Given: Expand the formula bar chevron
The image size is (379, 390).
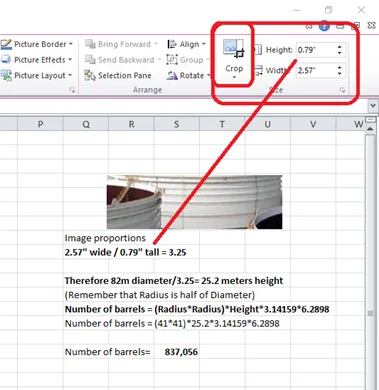Looking at the screenshot, I should coord(373,106).
